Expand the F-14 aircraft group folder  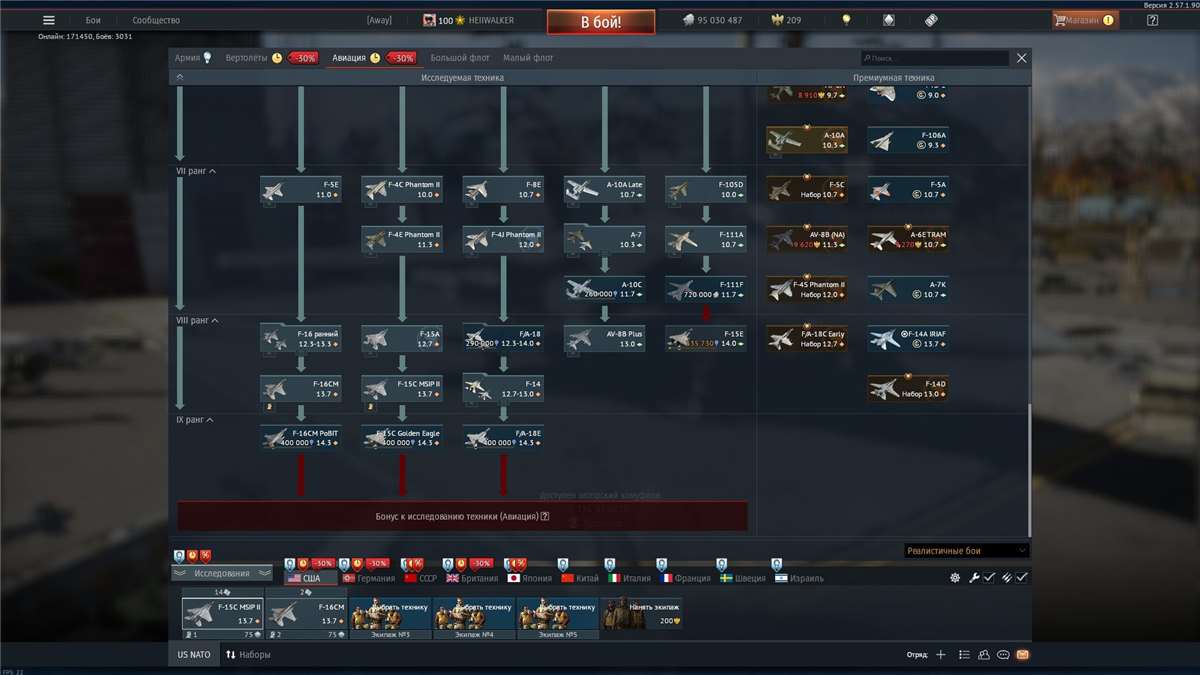pyautogui.click(x=503, y=388)
